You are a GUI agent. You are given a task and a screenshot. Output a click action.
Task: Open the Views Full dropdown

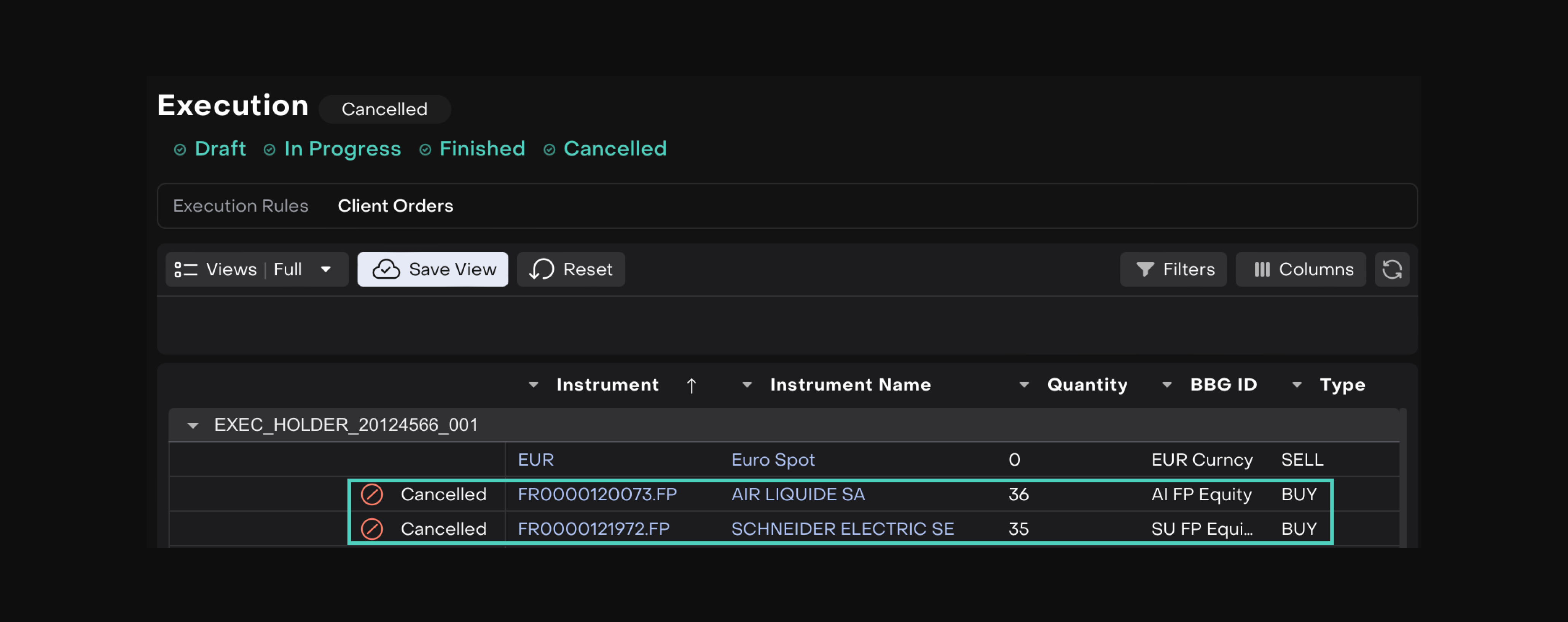pos(256,269)
